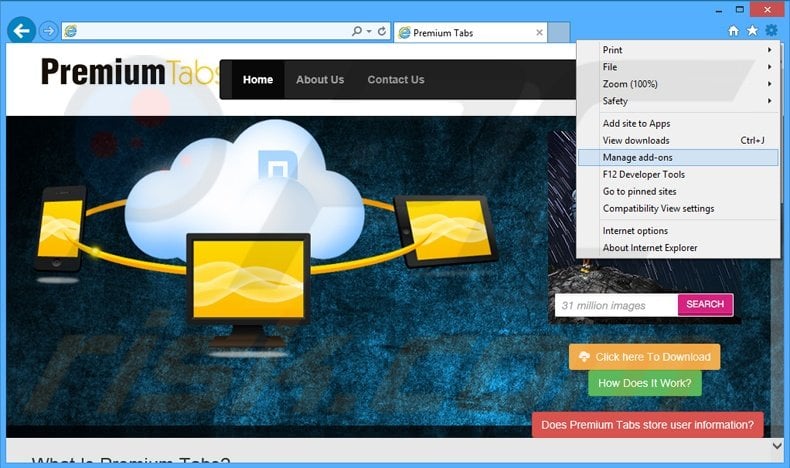The height and width of the screenshot is (468, 790).
Task: Click the How Does It Work? button
Action: 644,383
